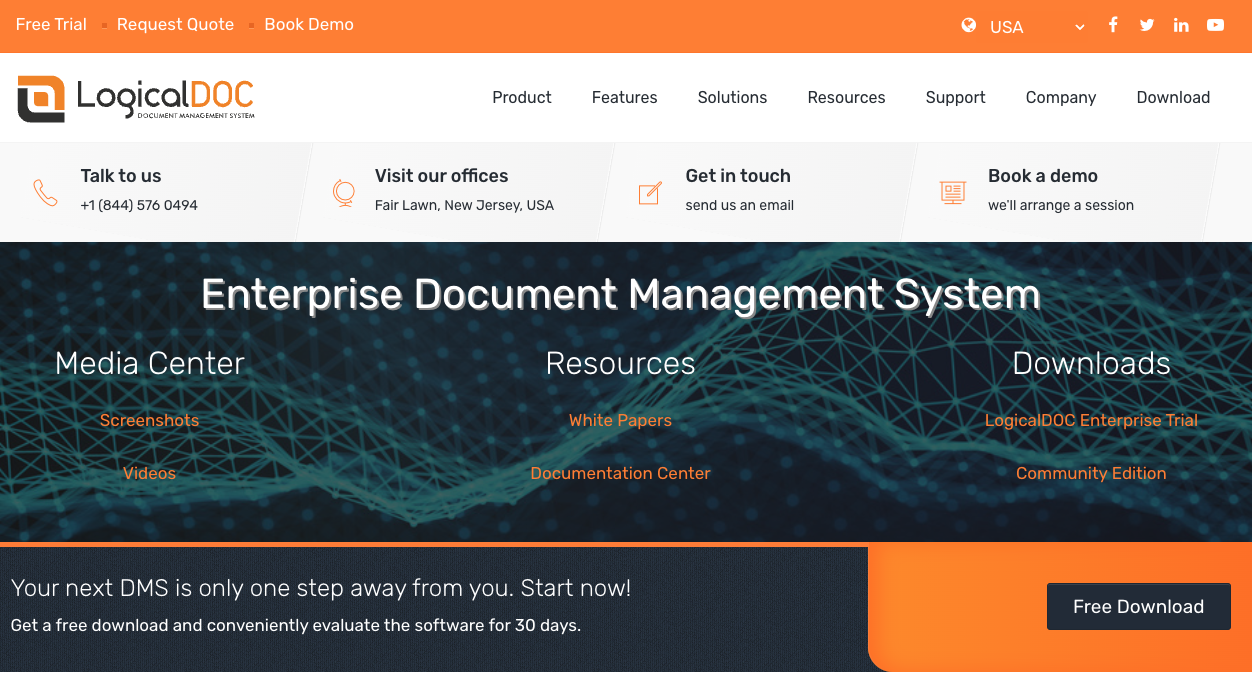Viewport: 1252px width, 674px height.
Task: Click the LogicalDOC logo
Action: (136, 99)
